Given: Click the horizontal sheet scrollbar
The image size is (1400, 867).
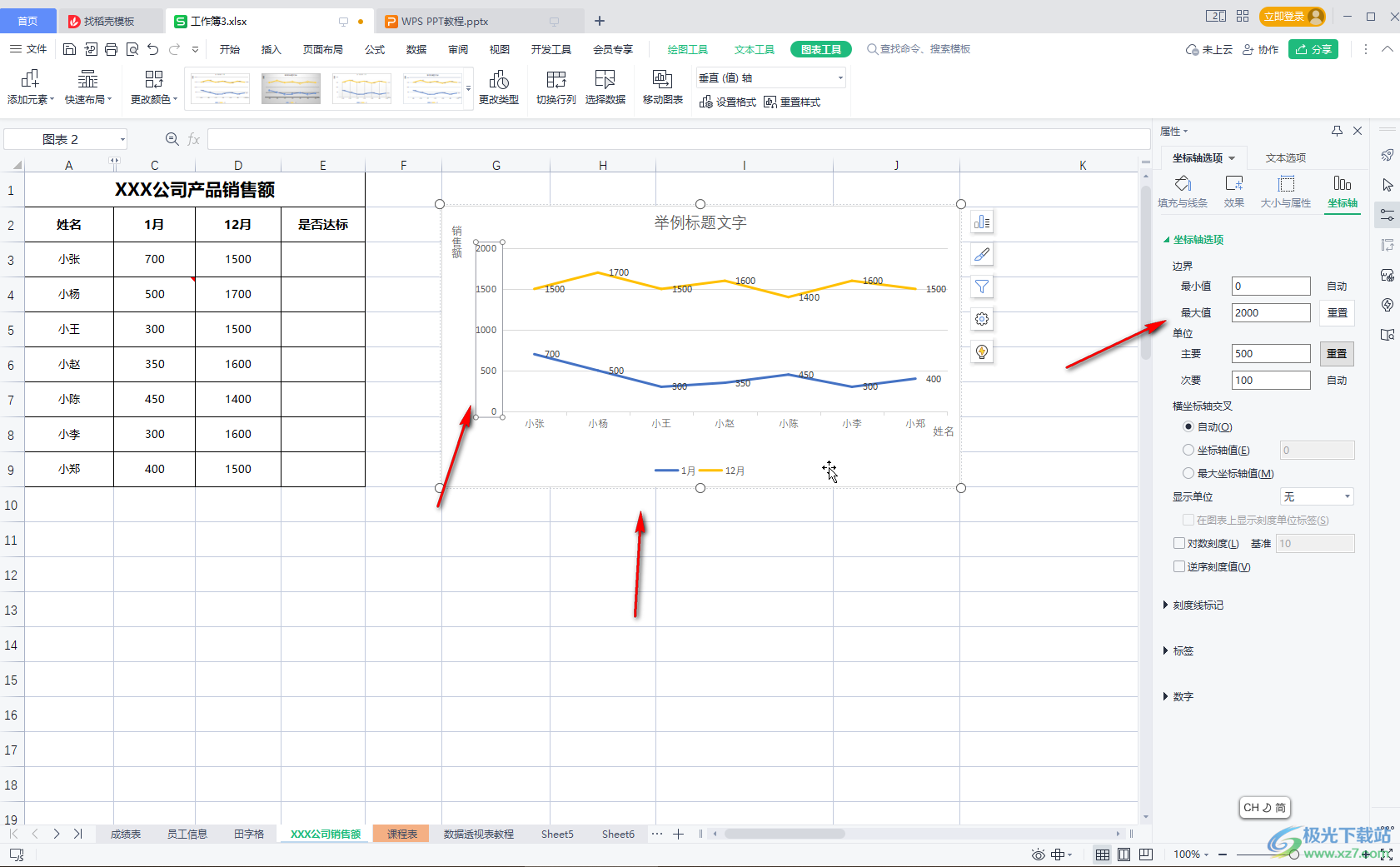Looking at the screenshot, I should pyautogui.click(x=785, y=834).
